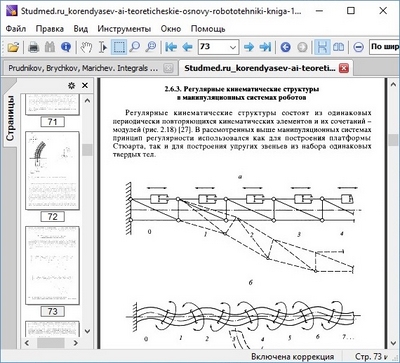This screenshot has width=400, height=363.
Task: Open page 73 thumbnail
Action: [x=53, y=265]
